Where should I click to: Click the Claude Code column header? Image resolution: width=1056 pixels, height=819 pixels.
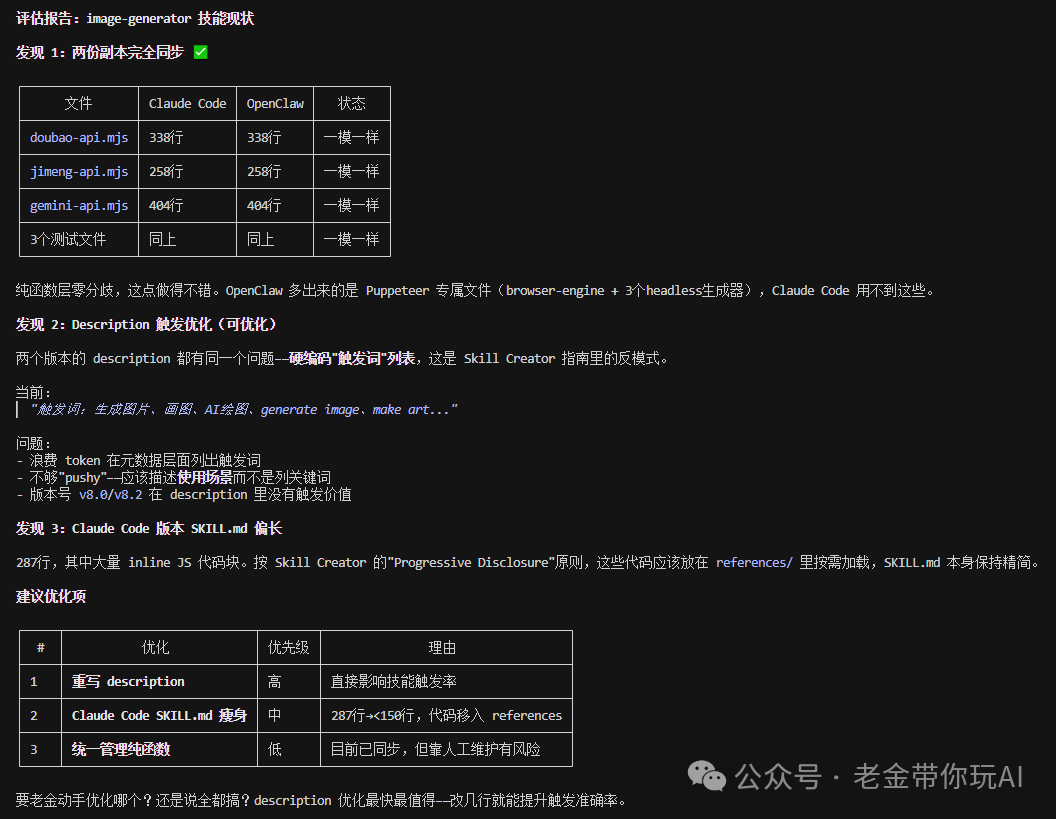(x=187, y=103)
